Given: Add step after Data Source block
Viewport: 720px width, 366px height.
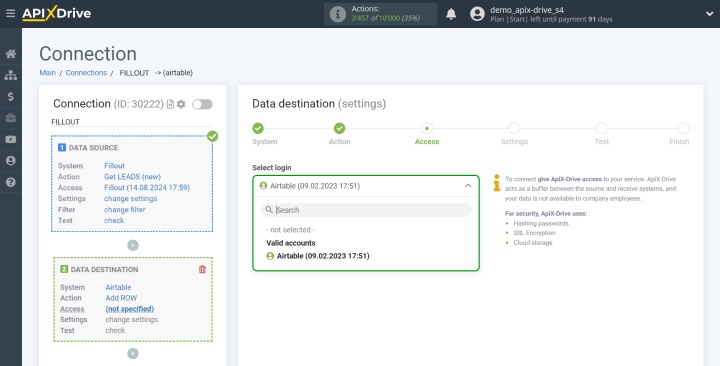Looking at the screenshot, I should tap(133, 245).
